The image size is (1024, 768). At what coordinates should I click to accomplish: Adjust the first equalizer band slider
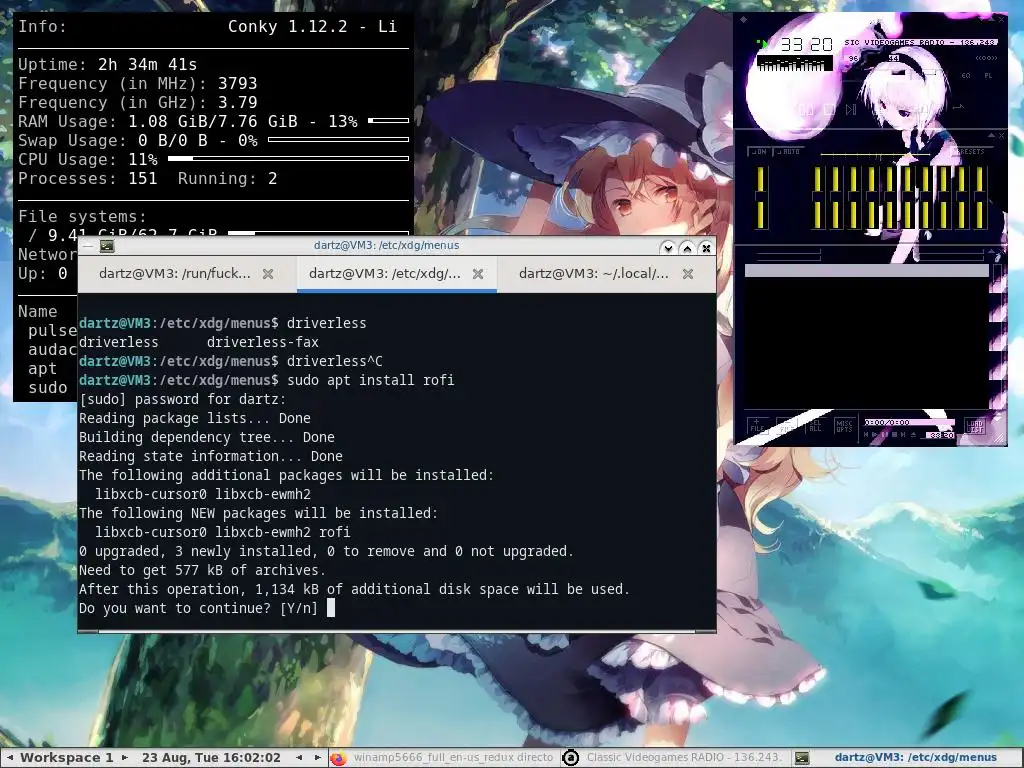coord(818,197)
